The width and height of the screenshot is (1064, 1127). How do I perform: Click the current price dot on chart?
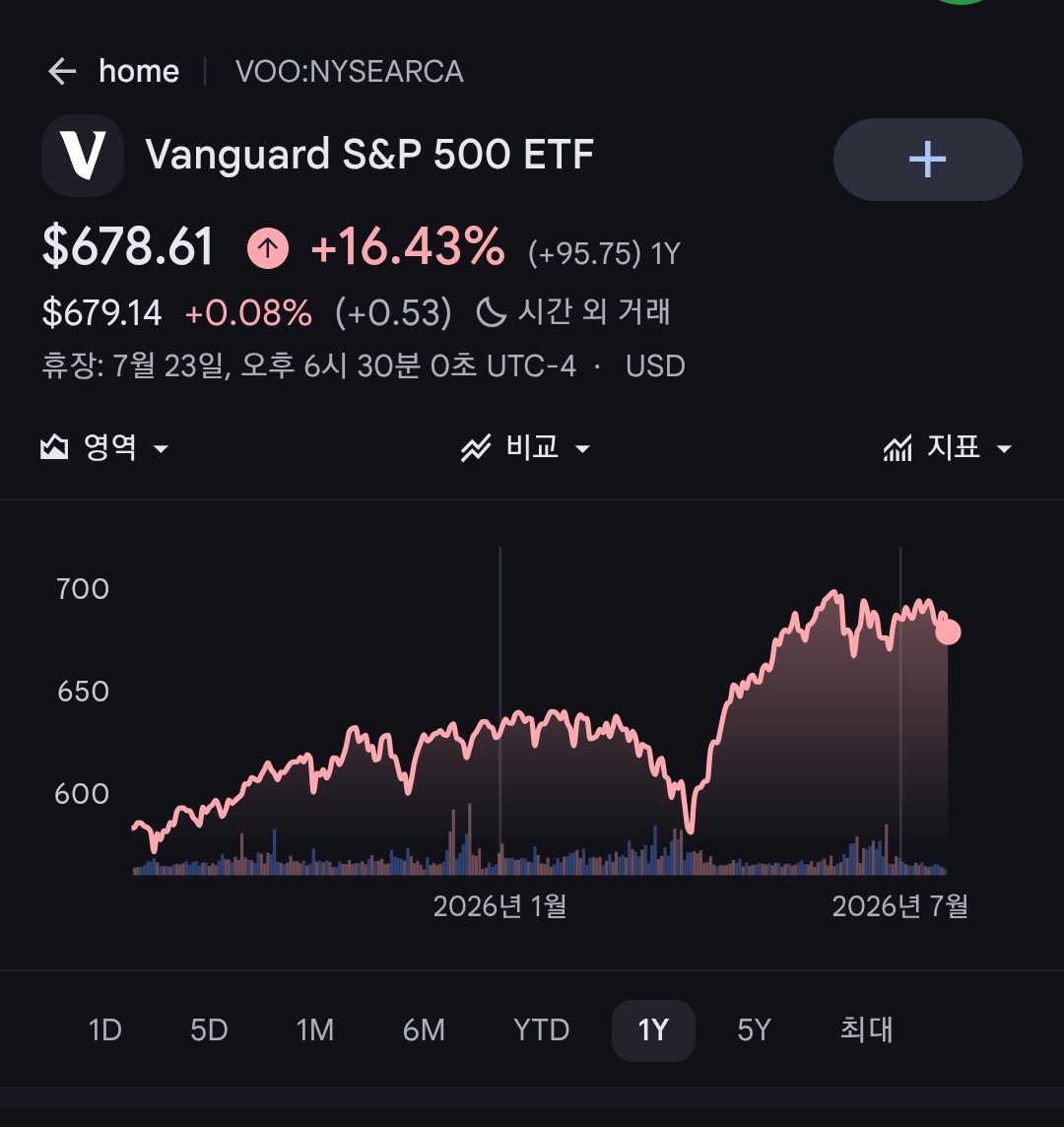948,631
